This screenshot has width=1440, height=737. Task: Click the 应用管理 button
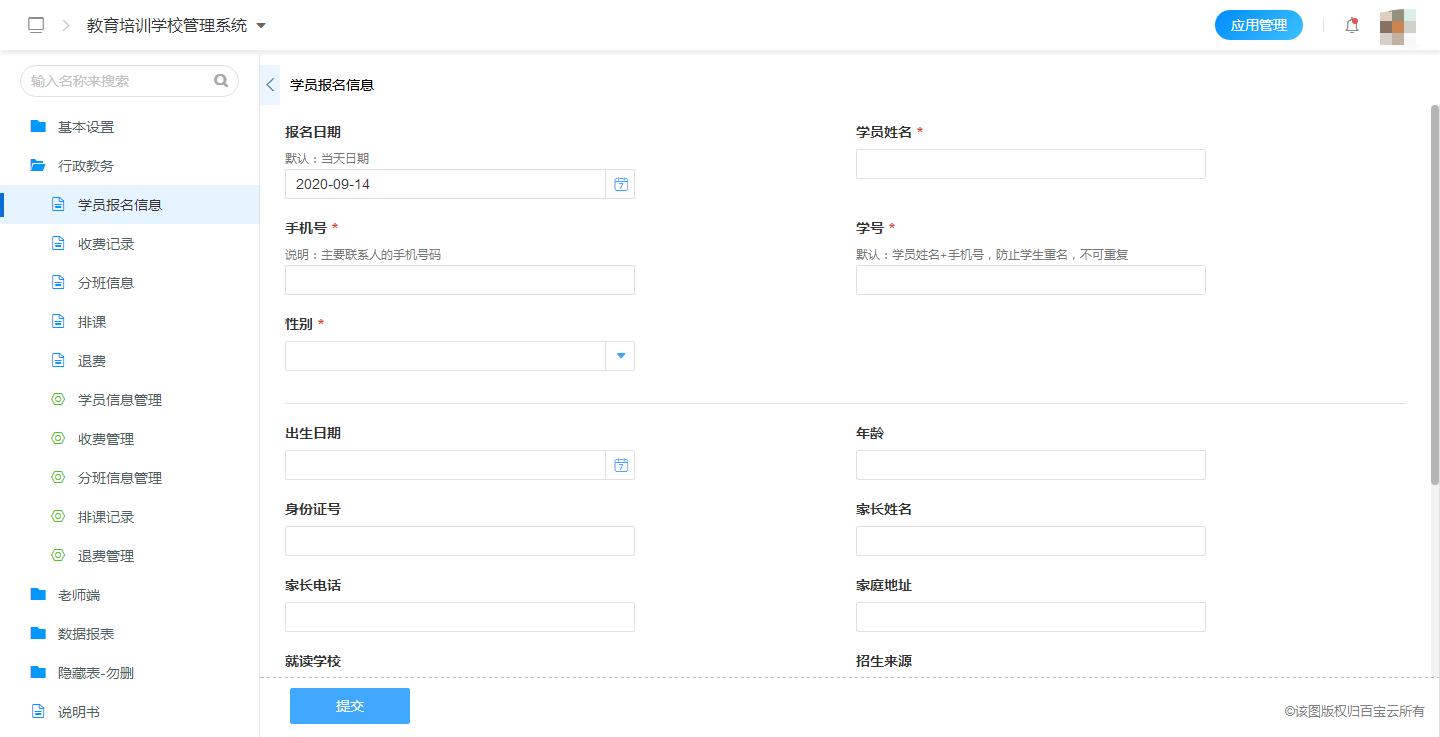(1259, 24)
